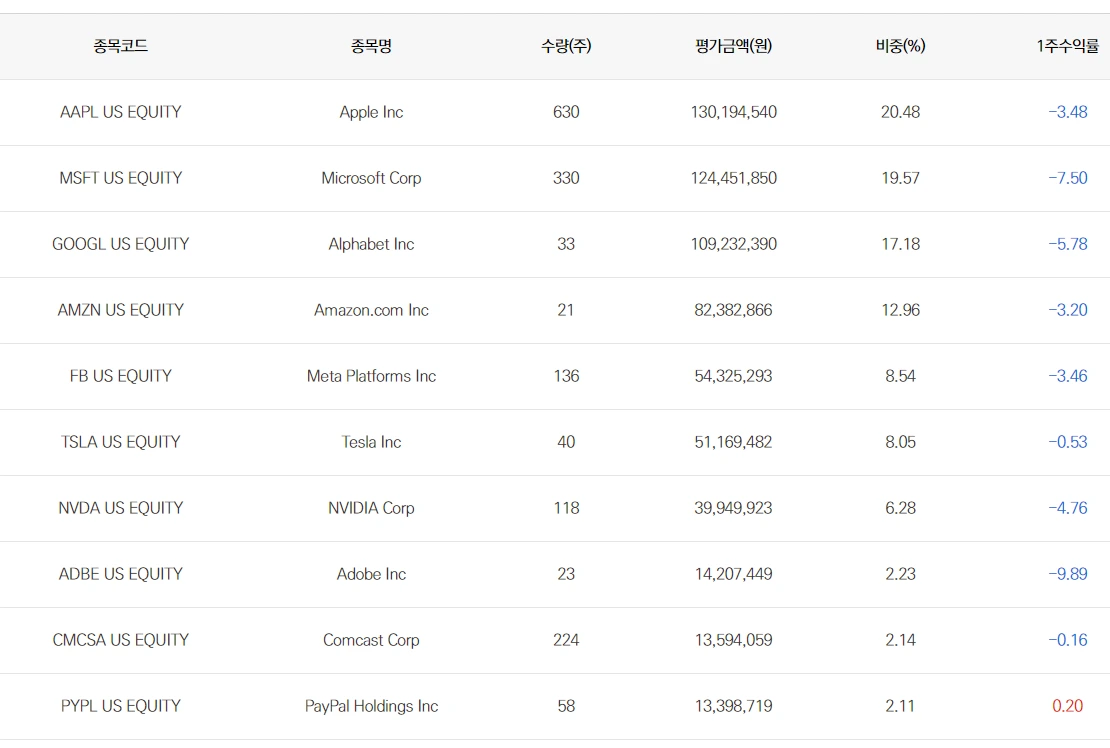Click the Microsoft Corp name cell
This screenshot has height=748, width=1110.
tap(371, 178)
